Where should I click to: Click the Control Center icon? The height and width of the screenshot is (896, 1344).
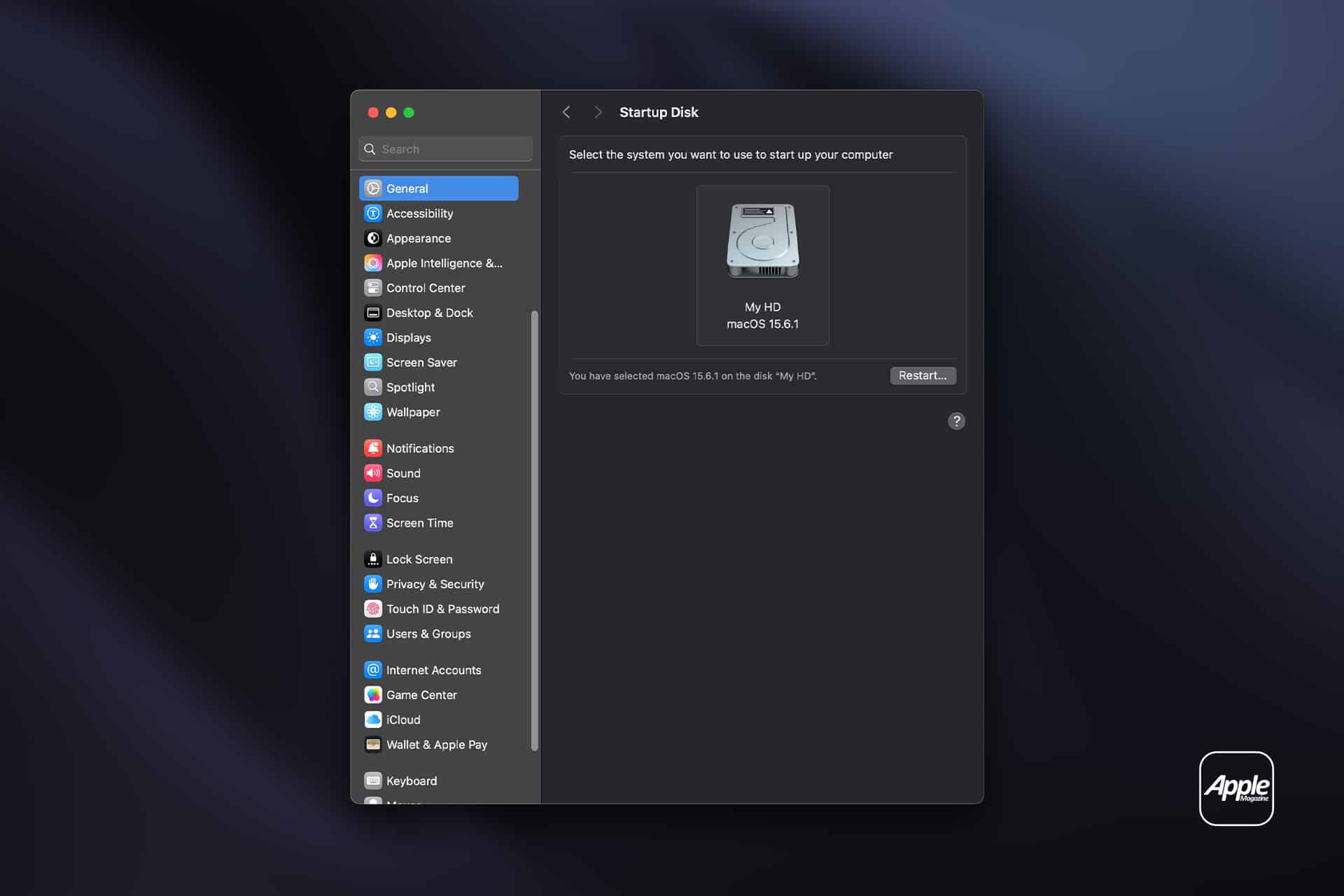373,288
